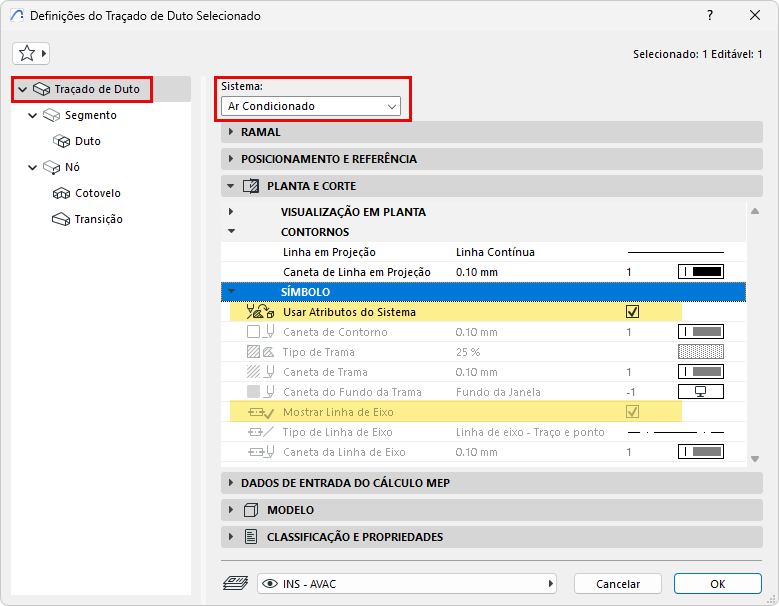Select the Nó tree item
This screenshot has height=606, width=779.
pos(72,167)
